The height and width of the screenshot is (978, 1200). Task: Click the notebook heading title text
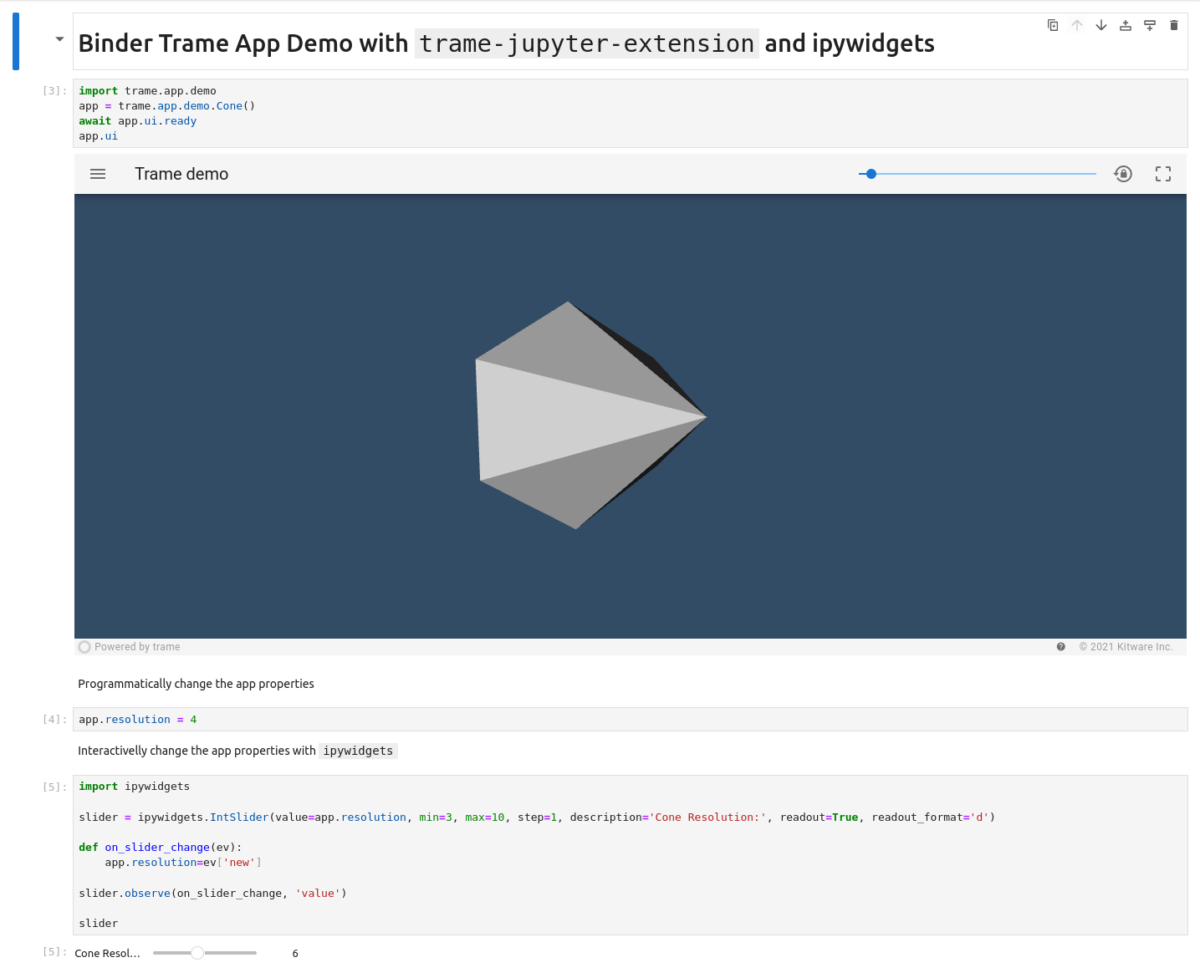pyautogui.click(x=506, y=43)
